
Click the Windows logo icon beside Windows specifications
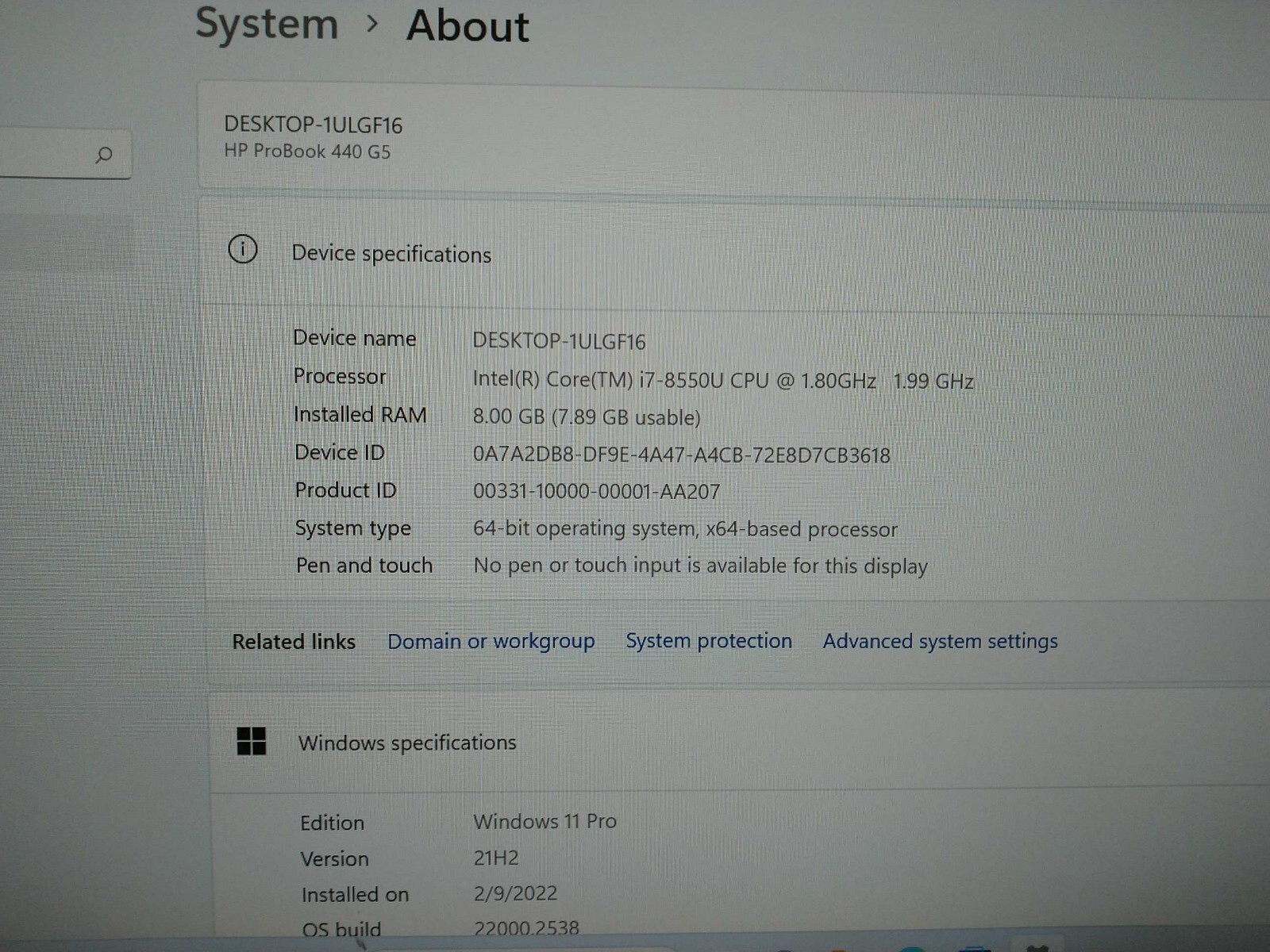(252, 741)
